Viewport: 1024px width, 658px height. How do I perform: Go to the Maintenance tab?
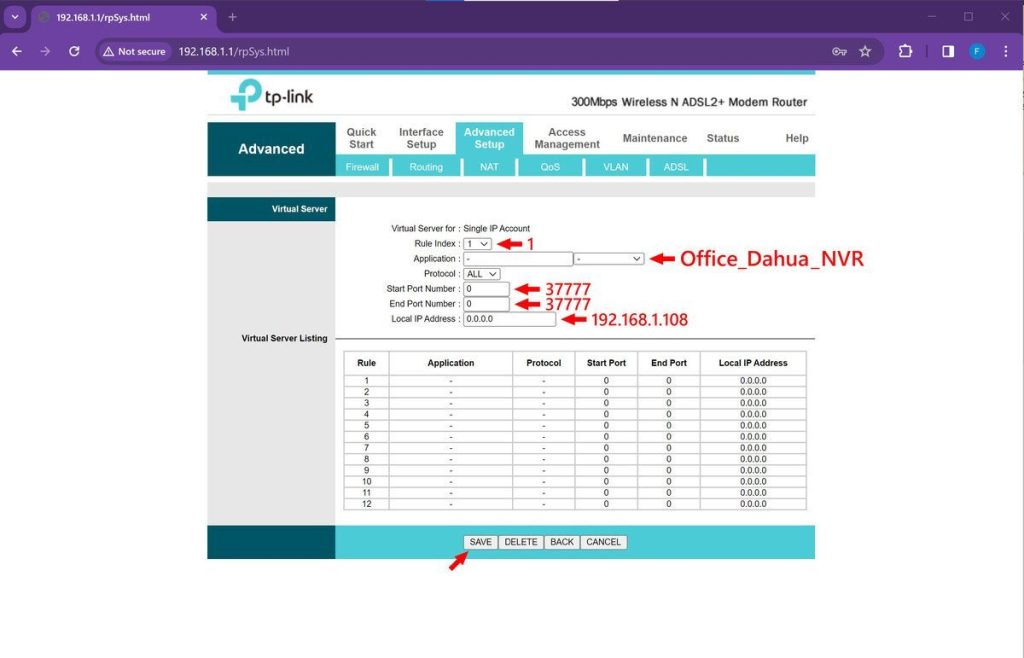point(655,138)
